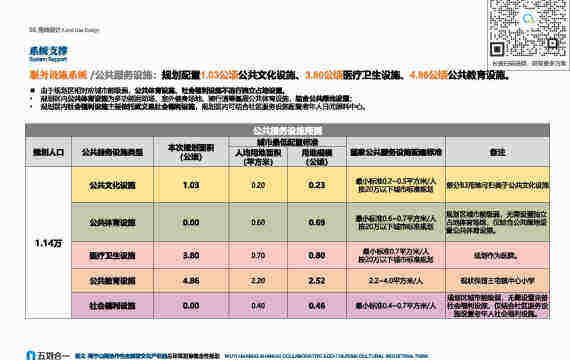Click the '2.52' land scale cell
The image size is (570, 360).
coord(317,280)
